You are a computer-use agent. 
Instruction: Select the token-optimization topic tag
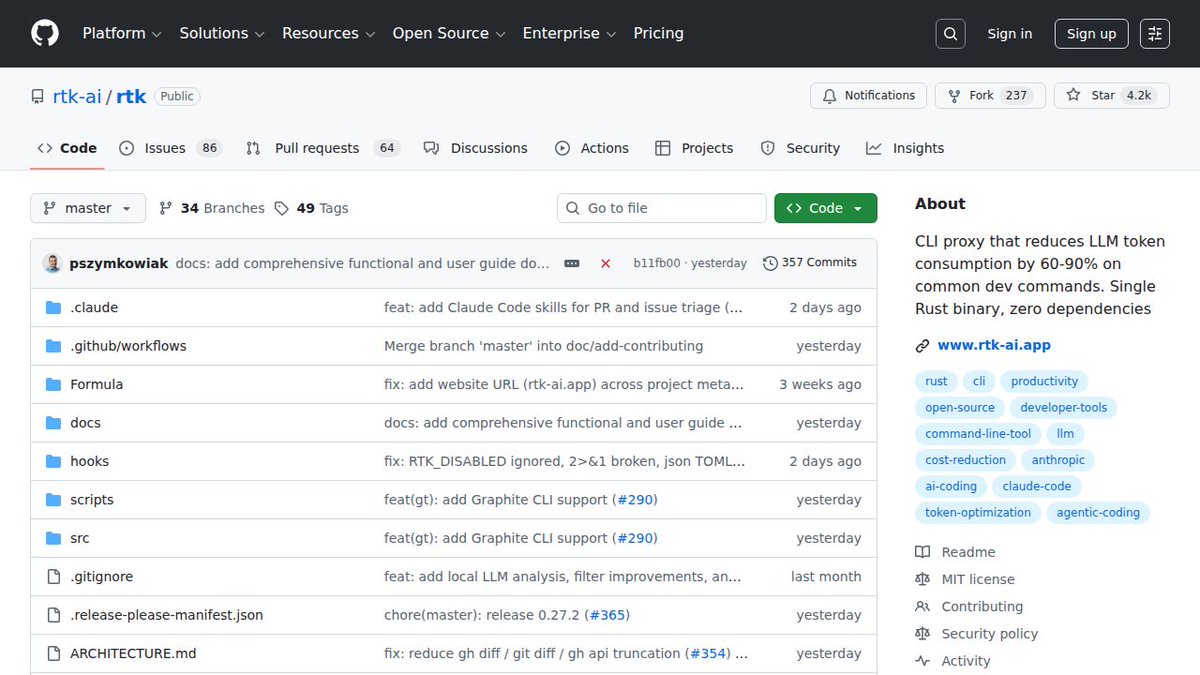click(x=978, y=512)
